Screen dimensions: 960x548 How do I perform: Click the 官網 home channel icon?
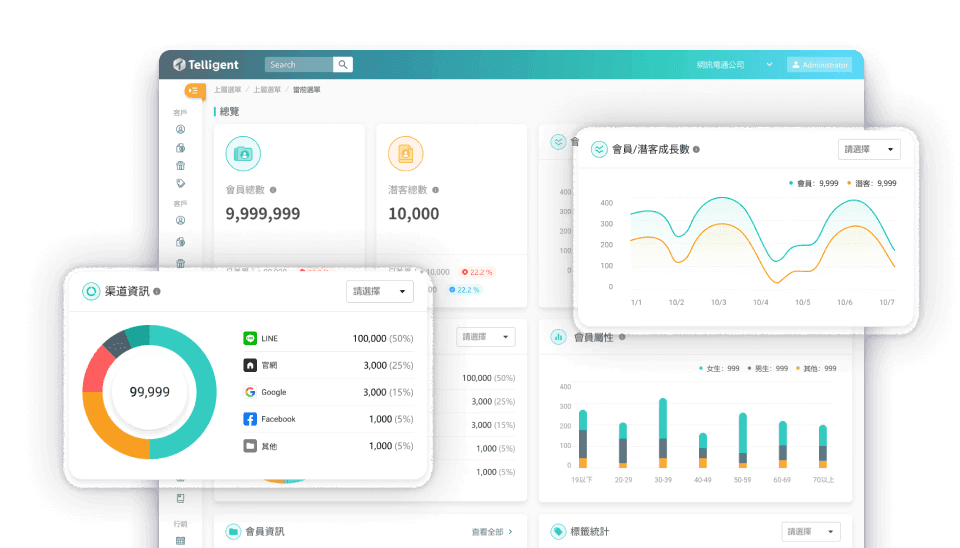click(250, 365)
